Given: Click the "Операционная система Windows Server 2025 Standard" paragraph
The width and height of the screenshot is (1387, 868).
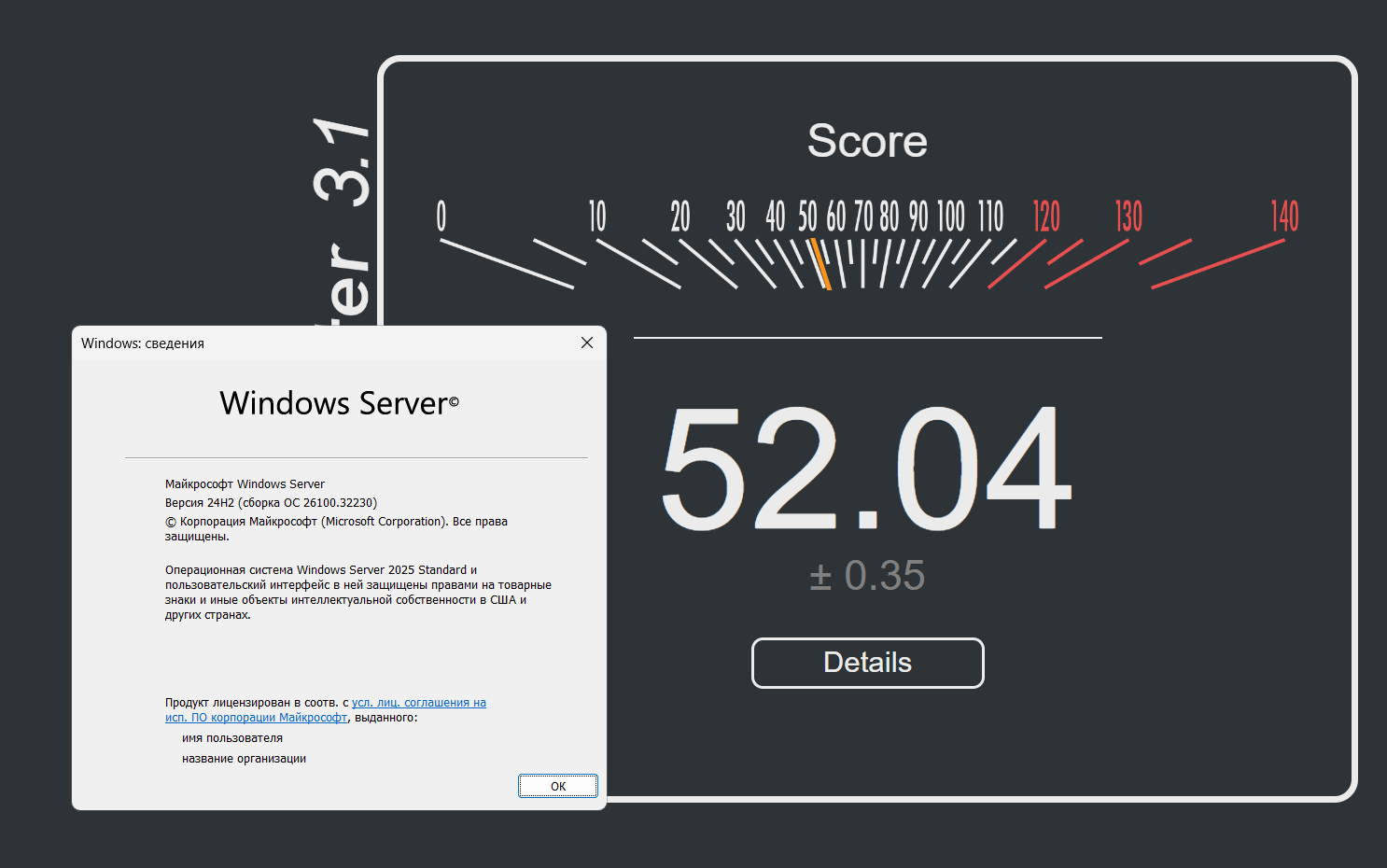Looking at the screenshot, I should (x=358, y=592).
